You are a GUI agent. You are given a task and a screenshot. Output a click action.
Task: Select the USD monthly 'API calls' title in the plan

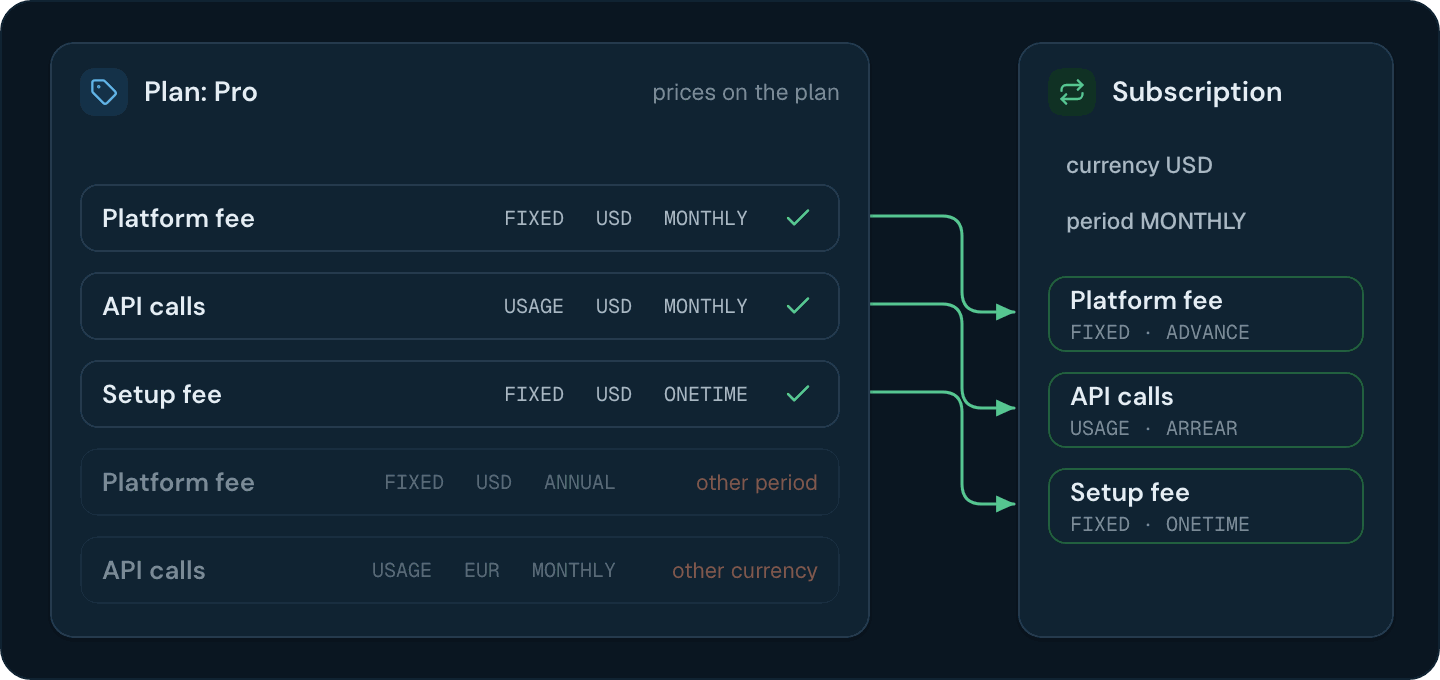154,306
